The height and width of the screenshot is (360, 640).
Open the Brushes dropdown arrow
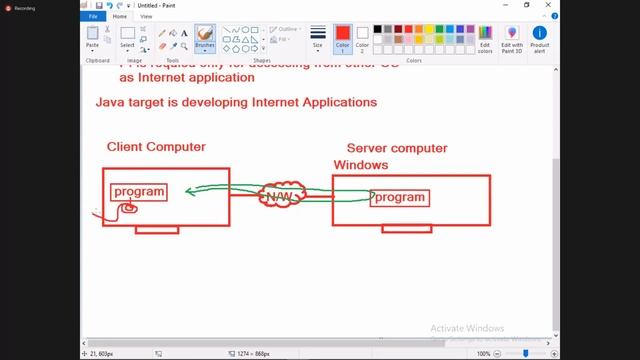[205, 51]
